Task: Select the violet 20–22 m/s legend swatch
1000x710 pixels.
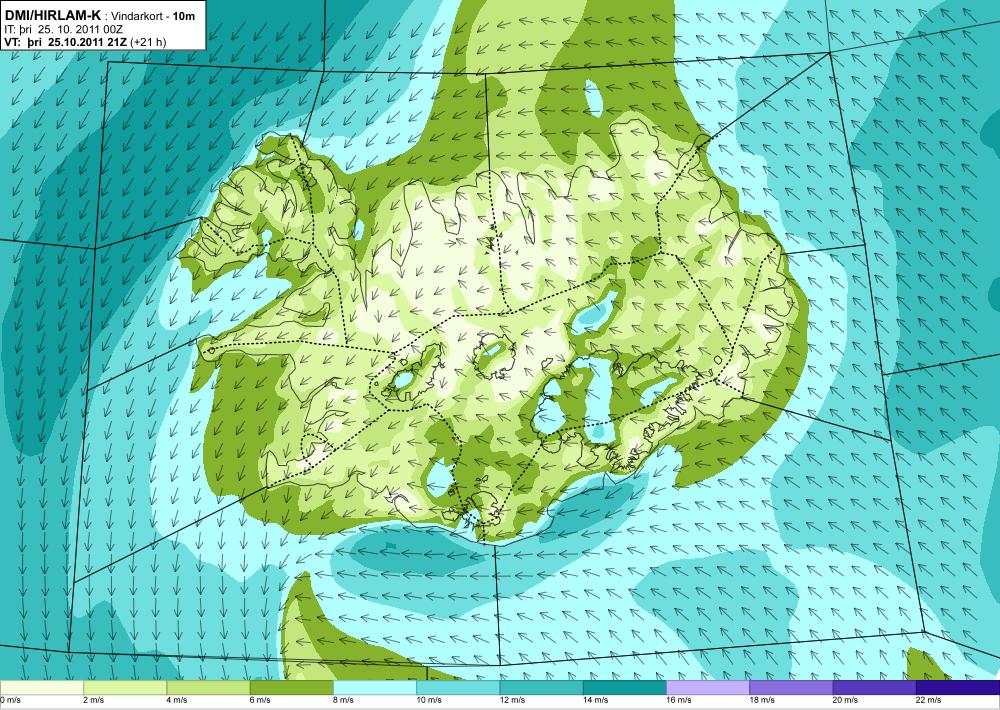Action: click(874, 688)
